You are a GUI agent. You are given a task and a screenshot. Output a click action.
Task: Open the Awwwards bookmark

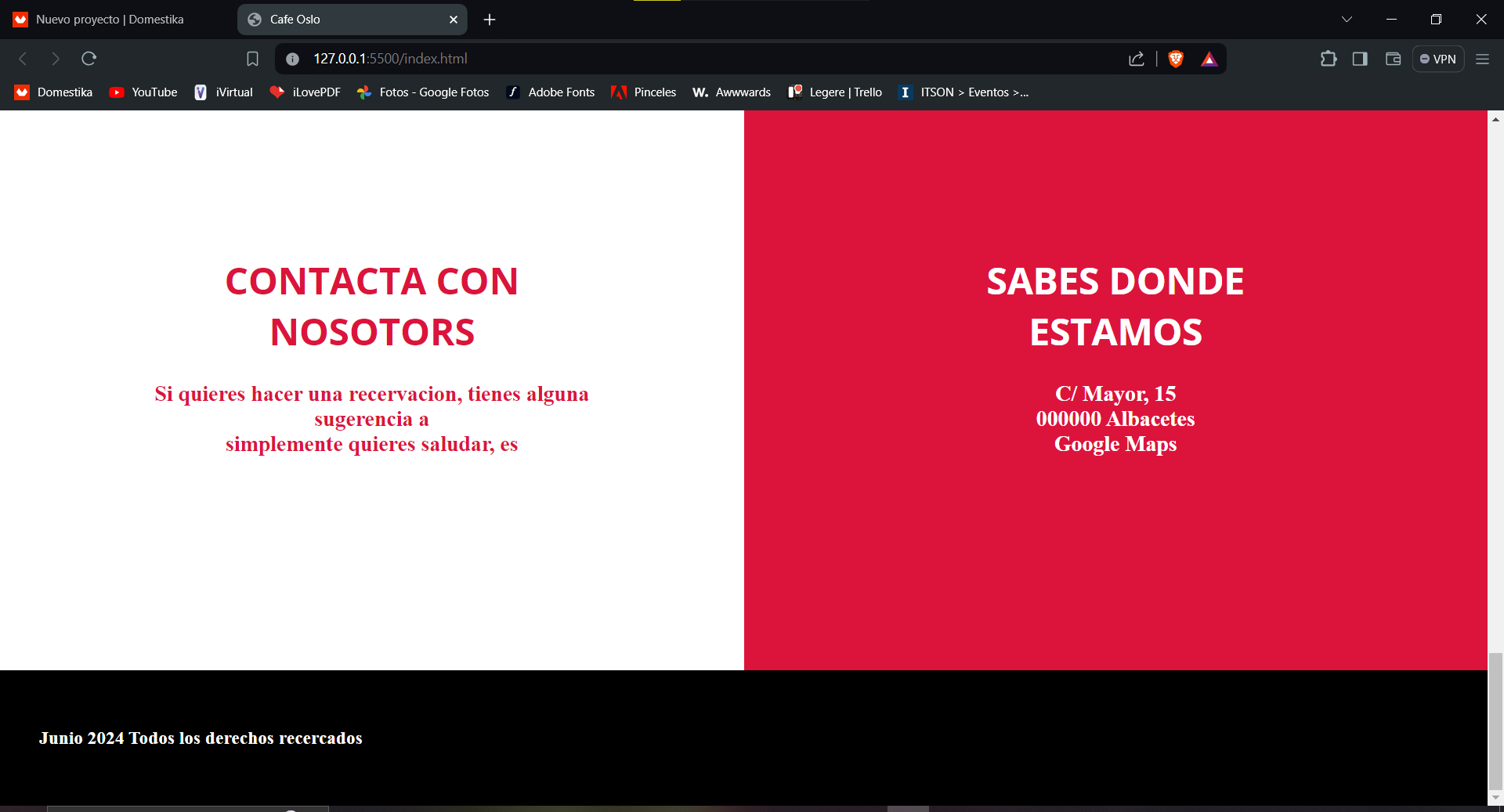point(732,92)
